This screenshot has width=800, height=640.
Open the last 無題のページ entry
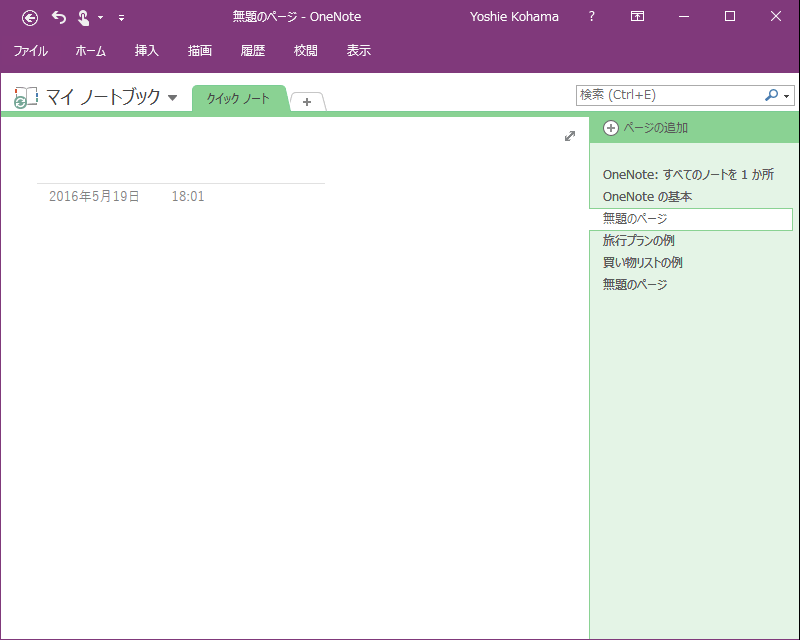(x=635, y=284)
